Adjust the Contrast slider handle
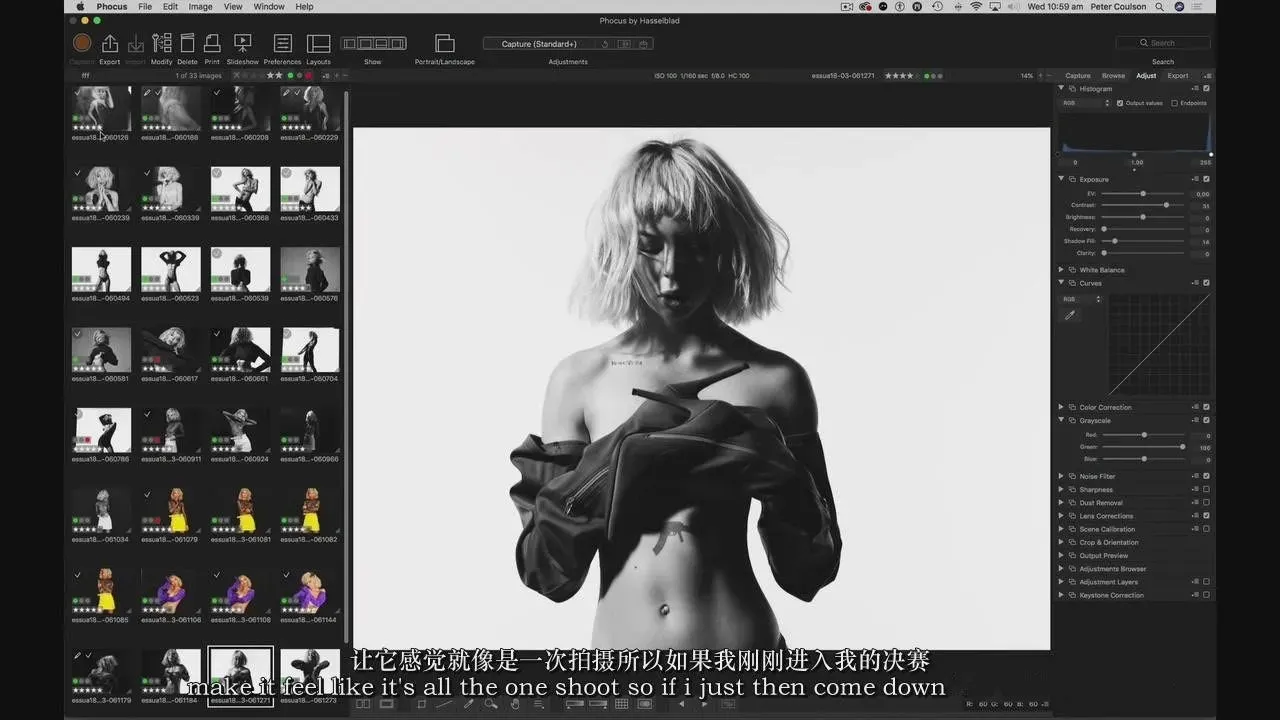The width and height of the screenshot is (1280, 720). (x=1166, y=205)
